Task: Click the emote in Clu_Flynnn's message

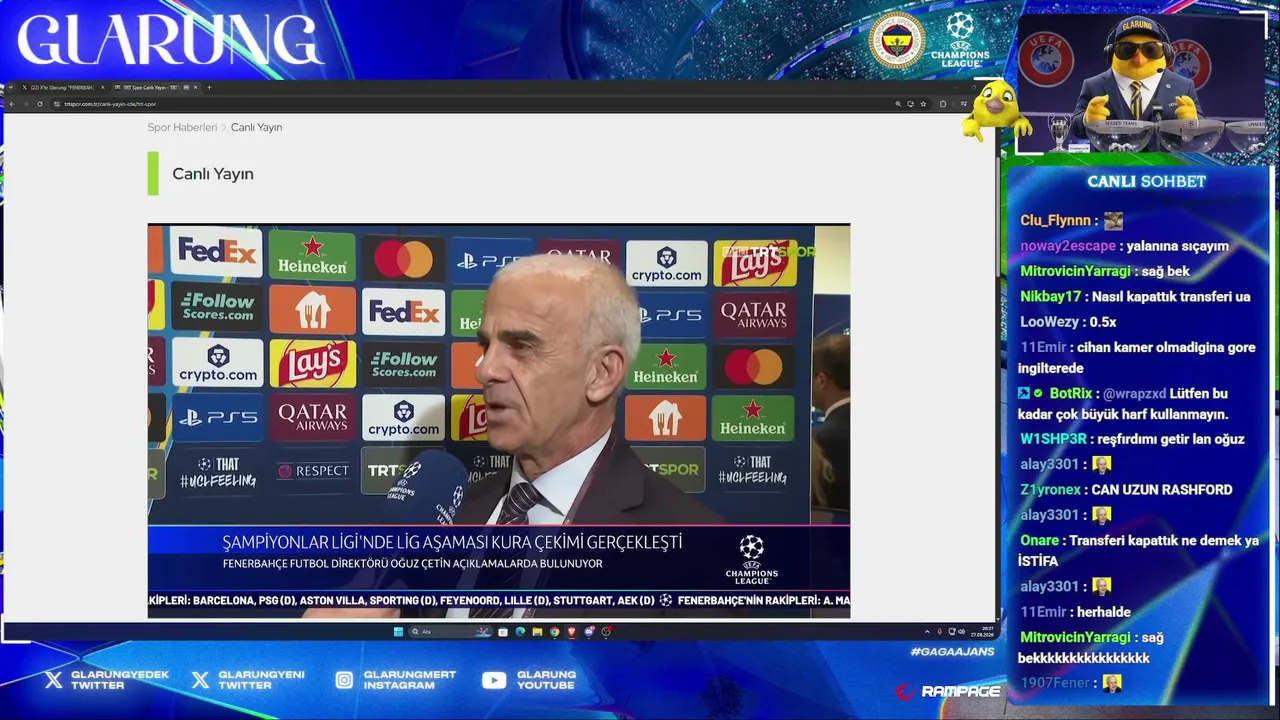Action: [x=1113, y=221]
